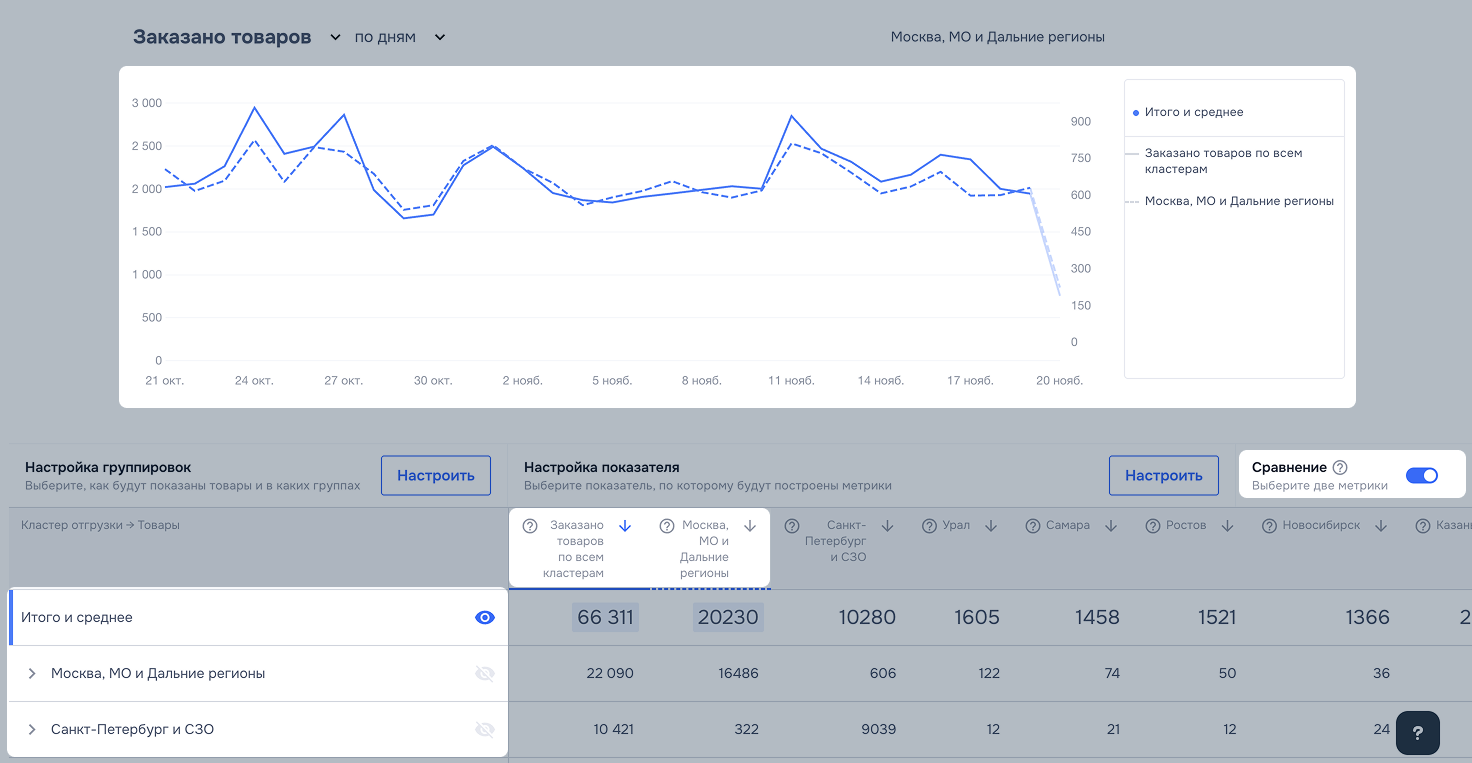Click Настроить button for Настройка группировок
This screenshot has height=763, width=1472.
click(436, 476)
